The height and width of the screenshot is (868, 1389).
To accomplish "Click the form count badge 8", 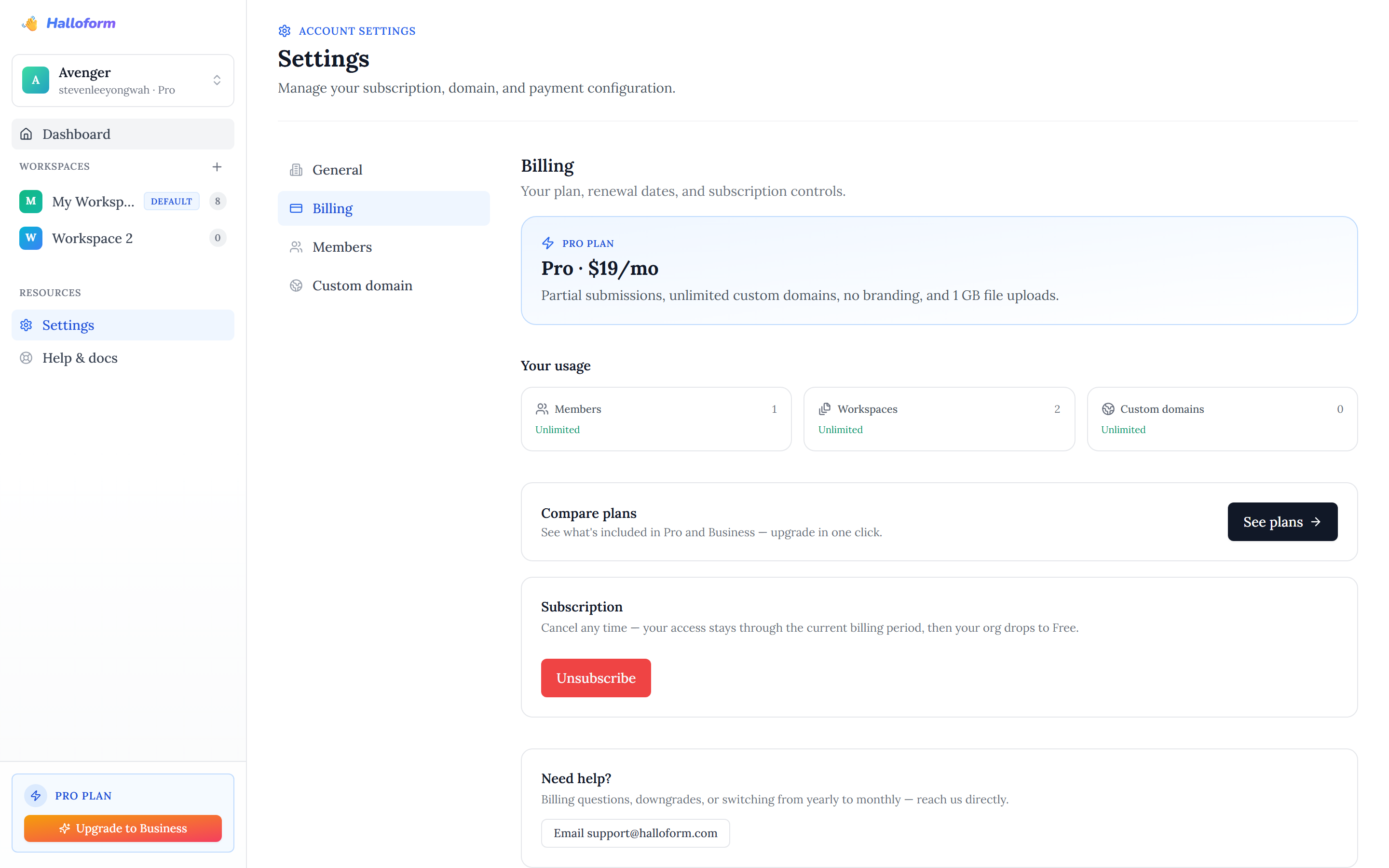I will (x=218, y=202).
